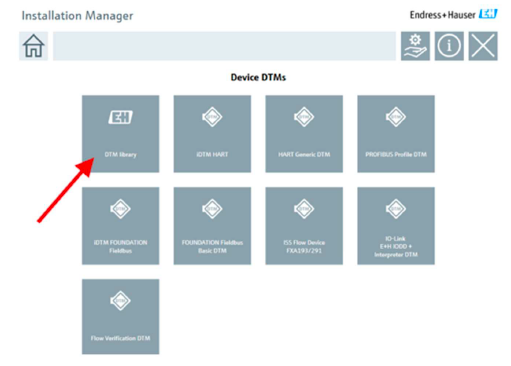511x366 pixels.
Task: Open the Flow Verification DTM tile
Action: pos(121,317)
